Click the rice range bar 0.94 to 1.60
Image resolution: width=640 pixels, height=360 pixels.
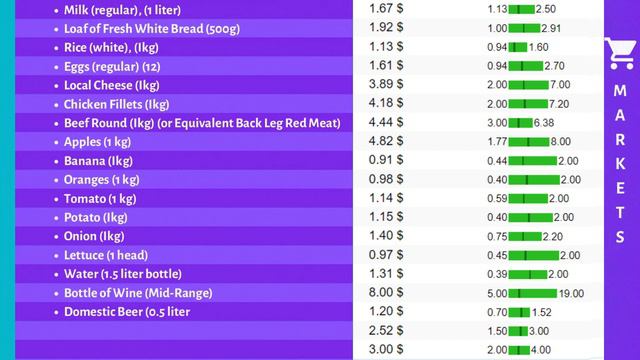(x=518, y=47)
